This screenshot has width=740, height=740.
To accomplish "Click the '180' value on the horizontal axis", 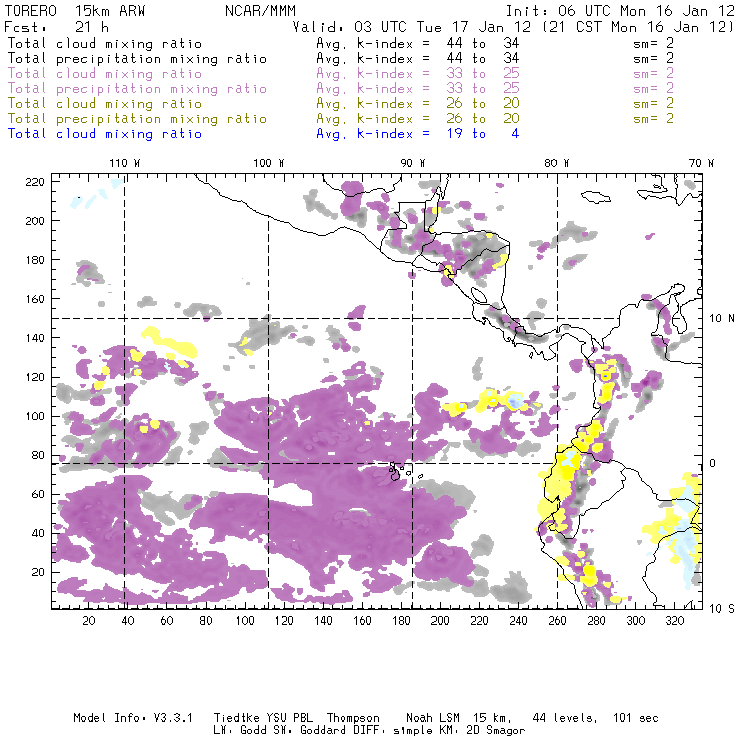I will point(401,621).
